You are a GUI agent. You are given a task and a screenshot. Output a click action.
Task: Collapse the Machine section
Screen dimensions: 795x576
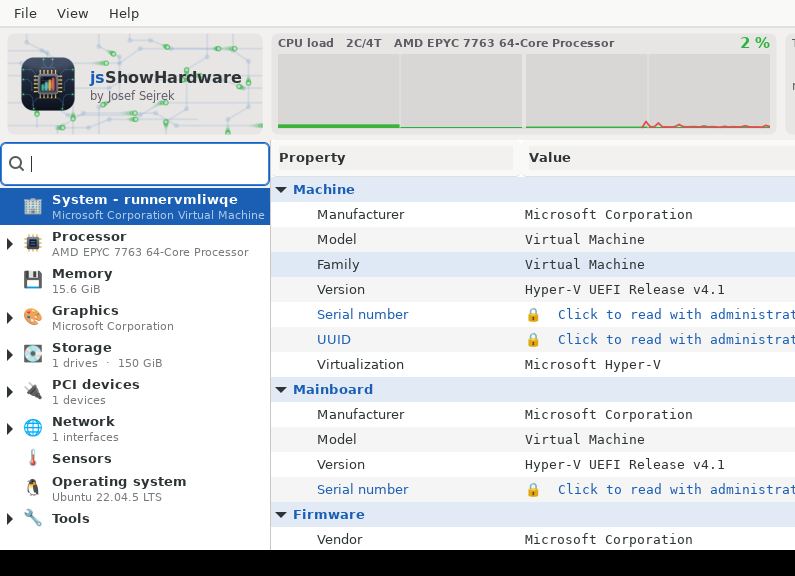[281, 190]
